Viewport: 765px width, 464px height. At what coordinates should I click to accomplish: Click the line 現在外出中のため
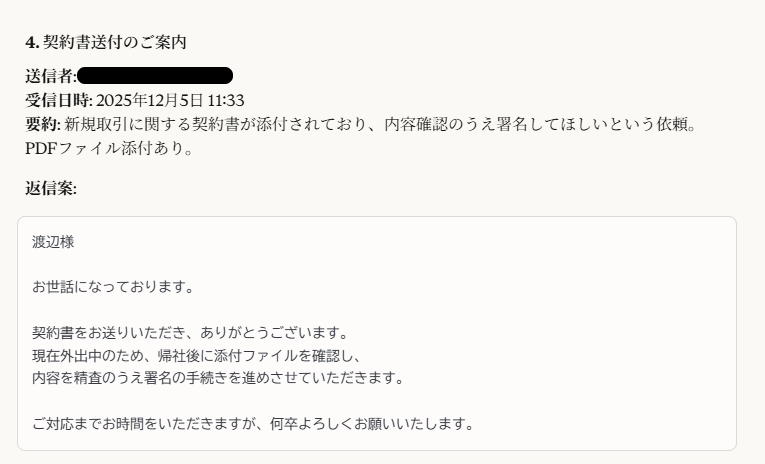(197, 356)
